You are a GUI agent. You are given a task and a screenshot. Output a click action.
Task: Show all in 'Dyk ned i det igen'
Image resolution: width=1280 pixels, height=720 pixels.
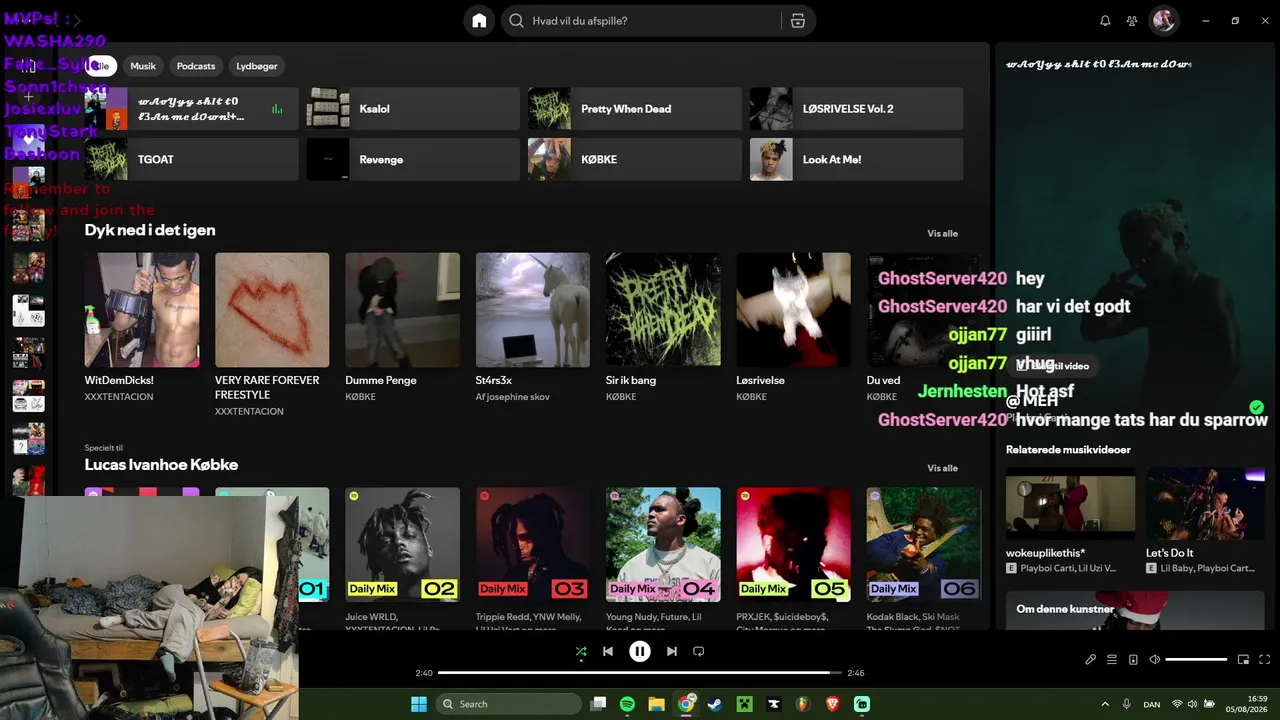pos(942,233)
